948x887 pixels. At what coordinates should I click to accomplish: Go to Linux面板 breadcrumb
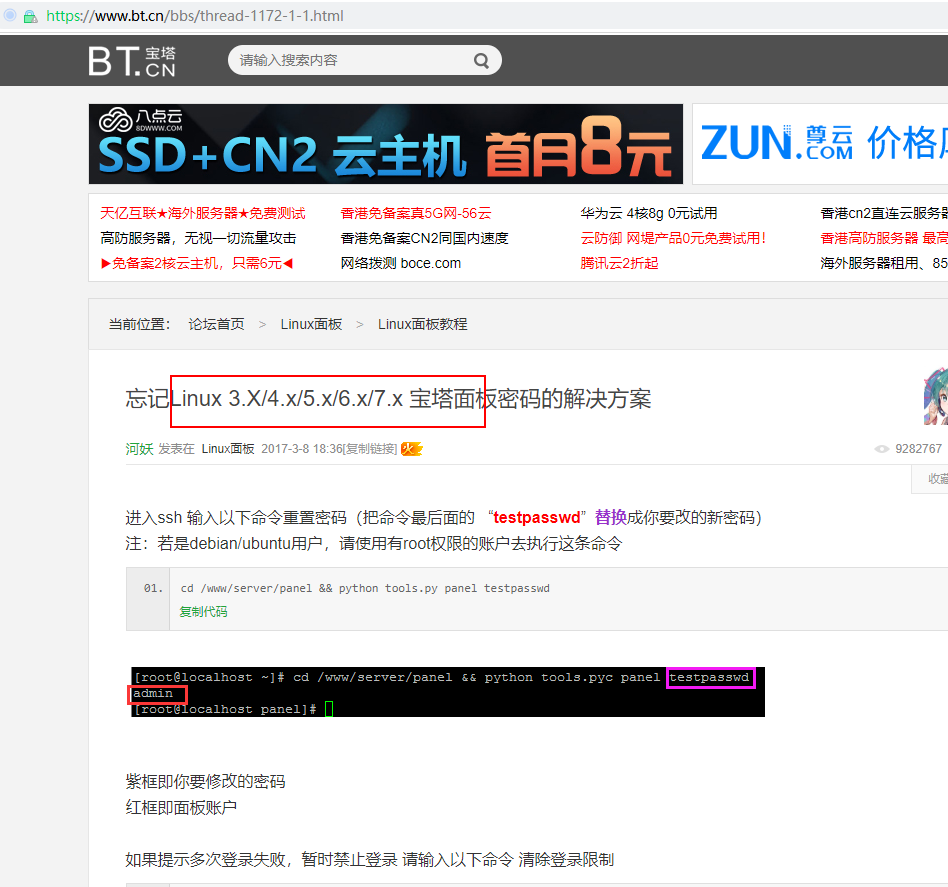point(311,324)
